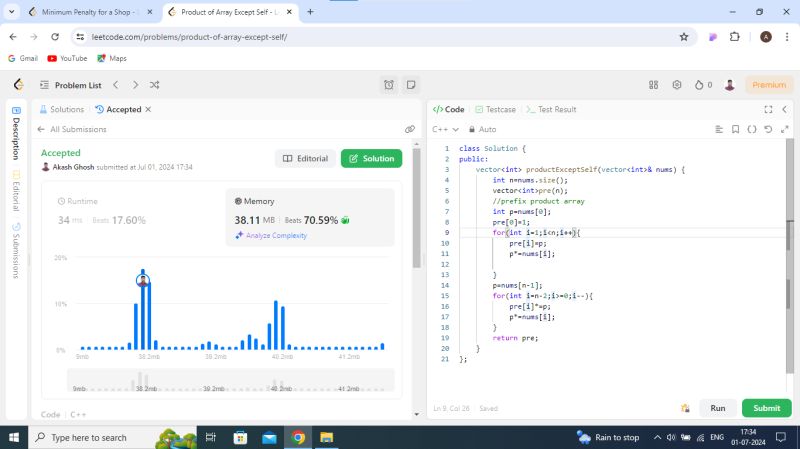
Task: Open Maps bookmark
Action: (112, 58)
